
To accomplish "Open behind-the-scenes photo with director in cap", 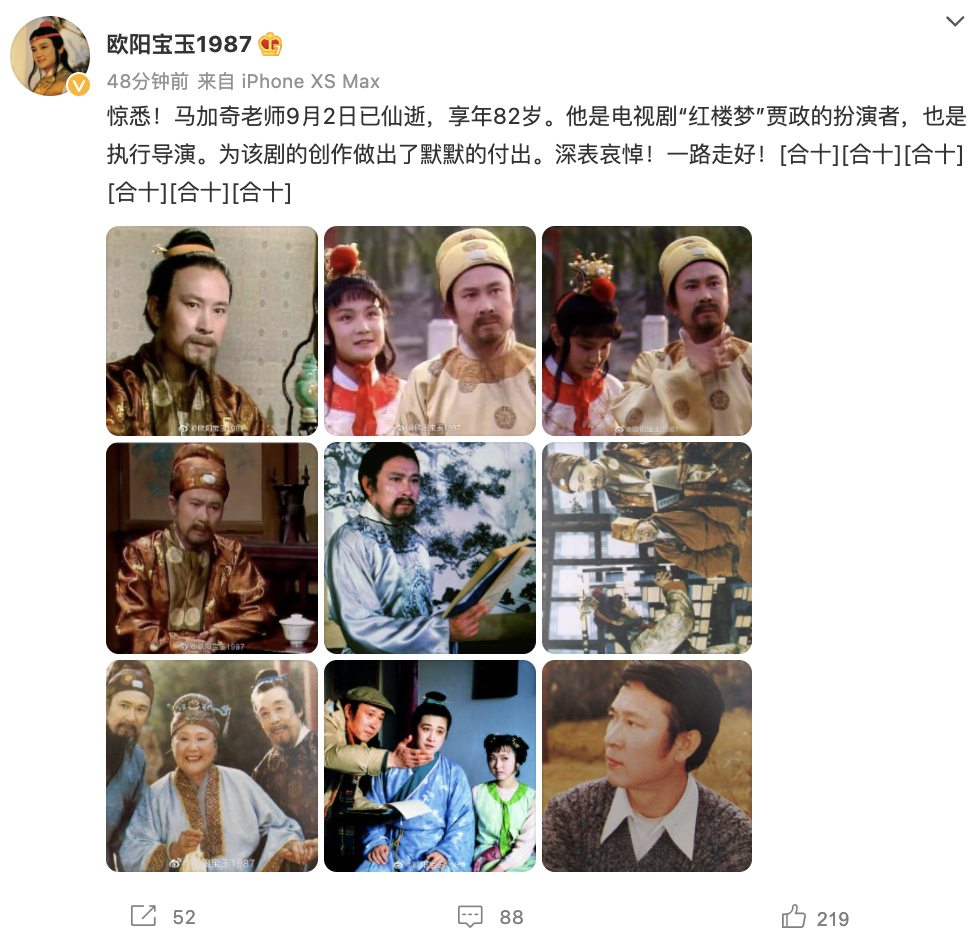I will pyautogui.click(x=430, y=766).
